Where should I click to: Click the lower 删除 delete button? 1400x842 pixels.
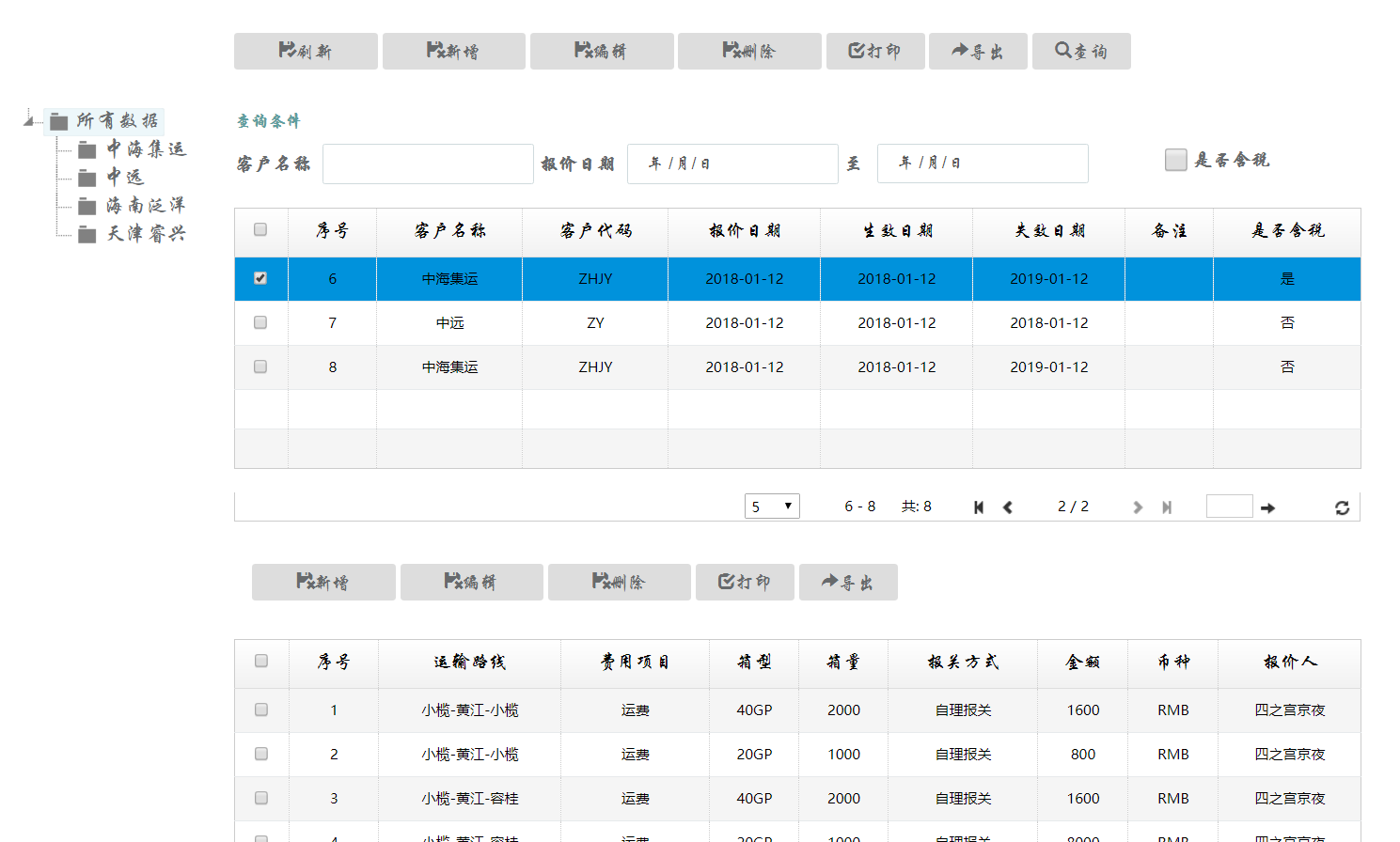(620, 582)
